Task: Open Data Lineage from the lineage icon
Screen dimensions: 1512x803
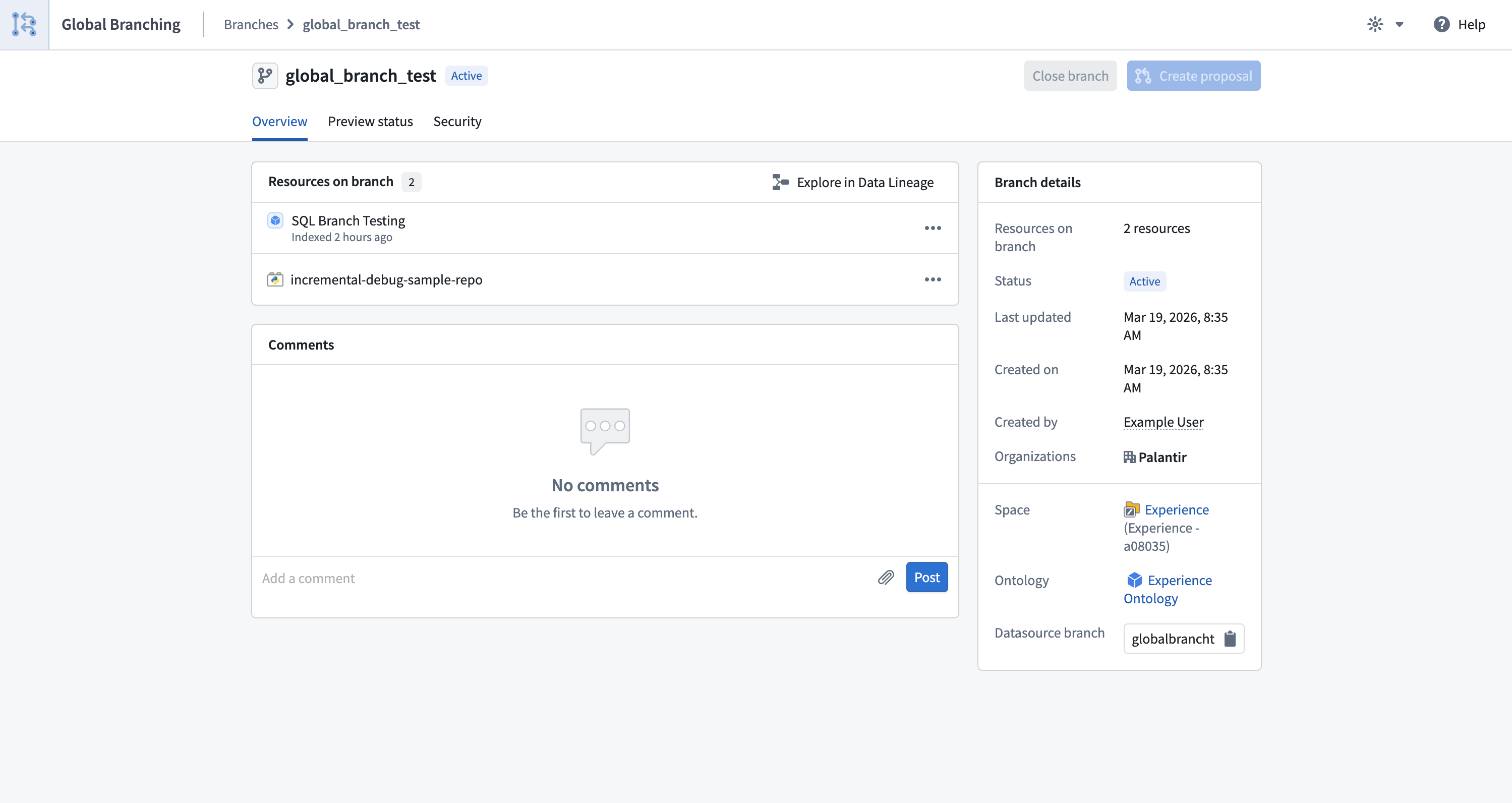Action: [x=780, y=182]
